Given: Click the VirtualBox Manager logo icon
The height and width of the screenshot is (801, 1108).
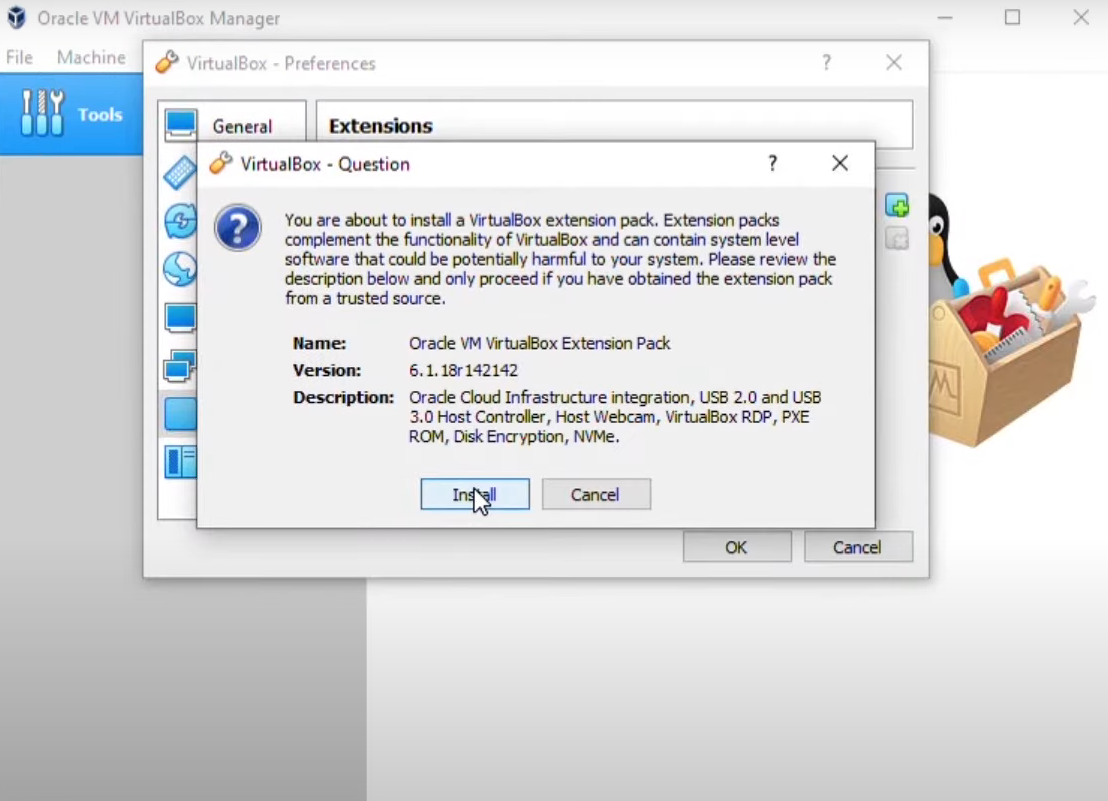Looking at the screenshot, I should [16, 18].
